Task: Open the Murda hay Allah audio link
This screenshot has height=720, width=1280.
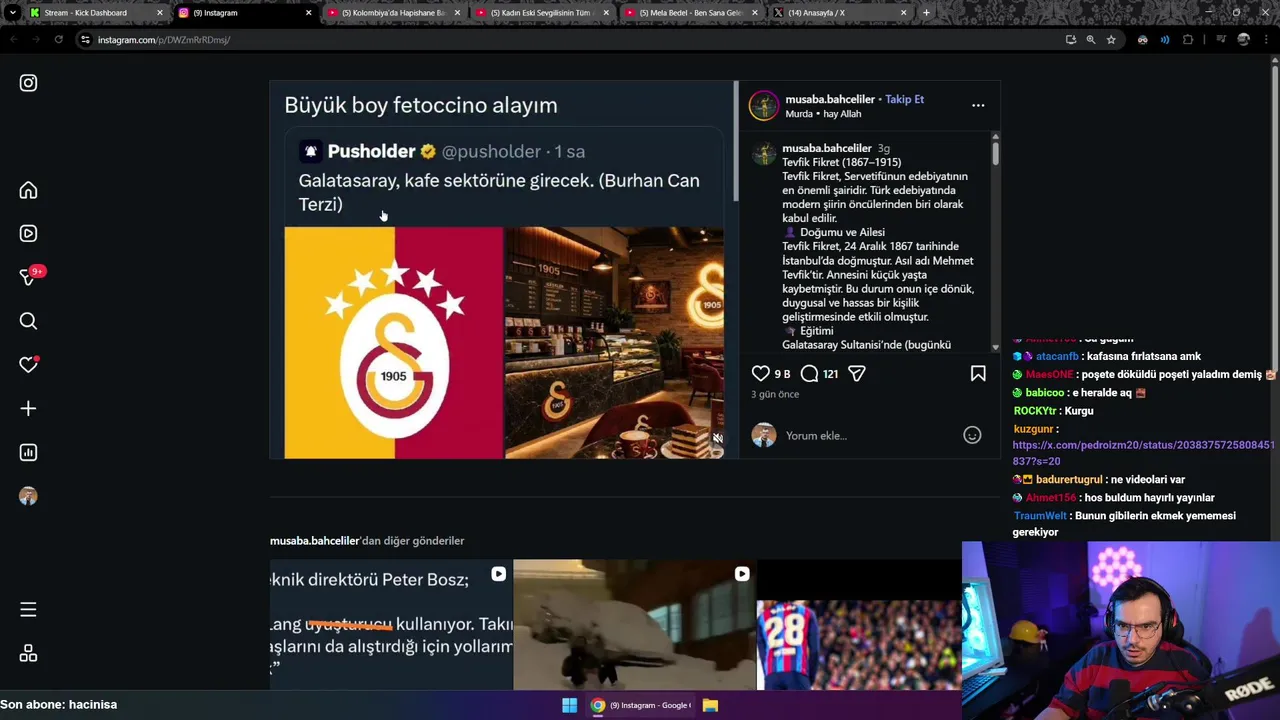Action: tap(823, 114)
